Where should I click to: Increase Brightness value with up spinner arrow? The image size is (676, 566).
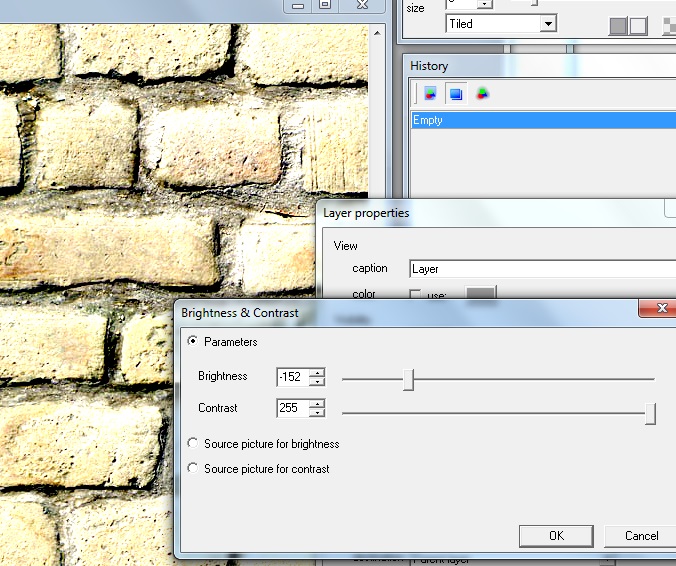(x=317, y=373)
